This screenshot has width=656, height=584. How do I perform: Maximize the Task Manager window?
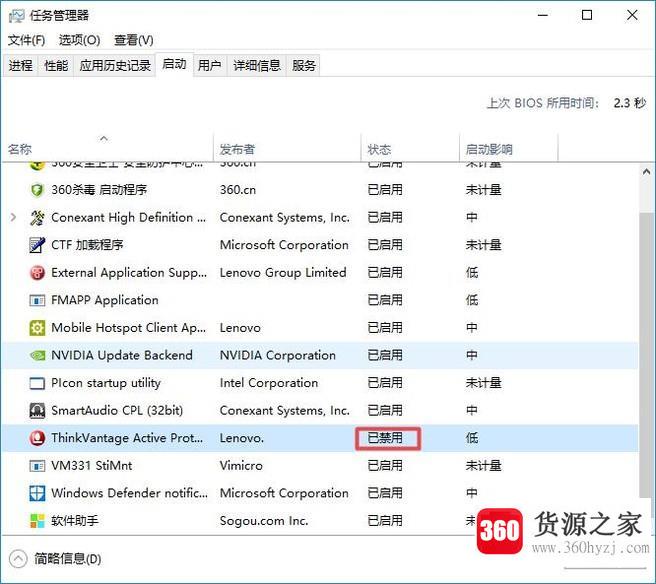coord(587,15)
